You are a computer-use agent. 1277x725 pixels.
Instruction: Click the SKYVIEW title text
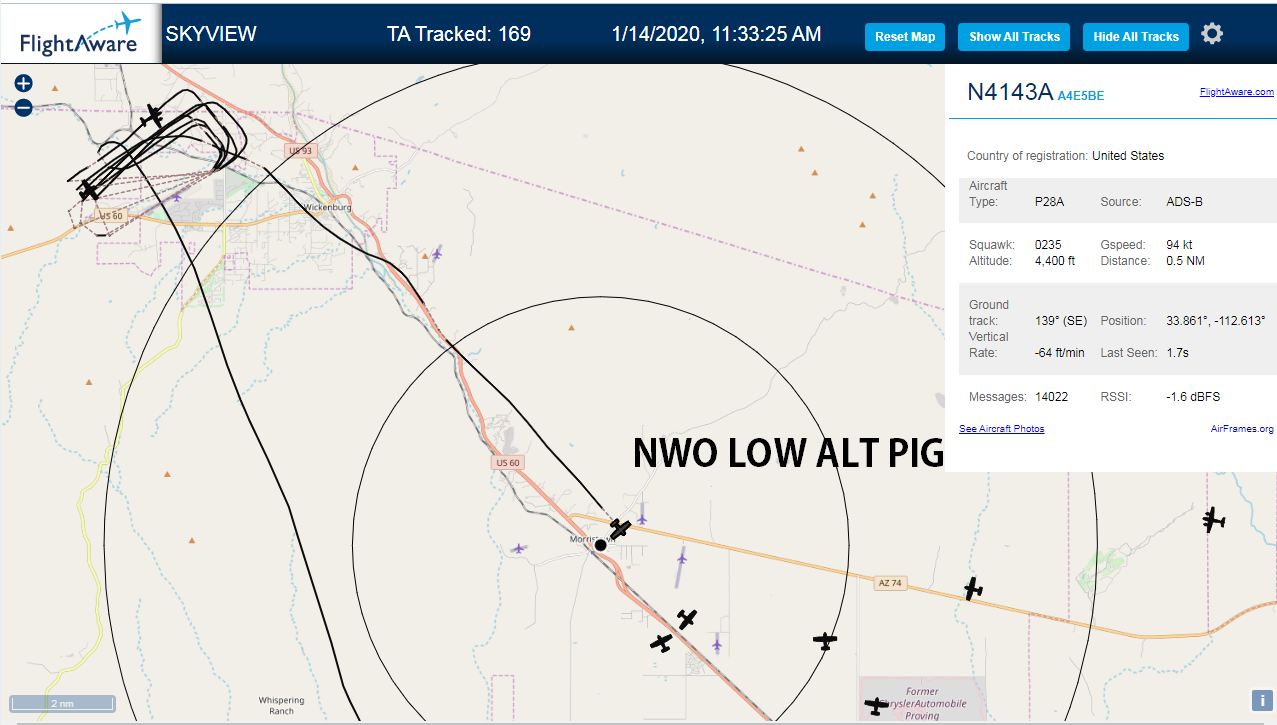(211, 34)
